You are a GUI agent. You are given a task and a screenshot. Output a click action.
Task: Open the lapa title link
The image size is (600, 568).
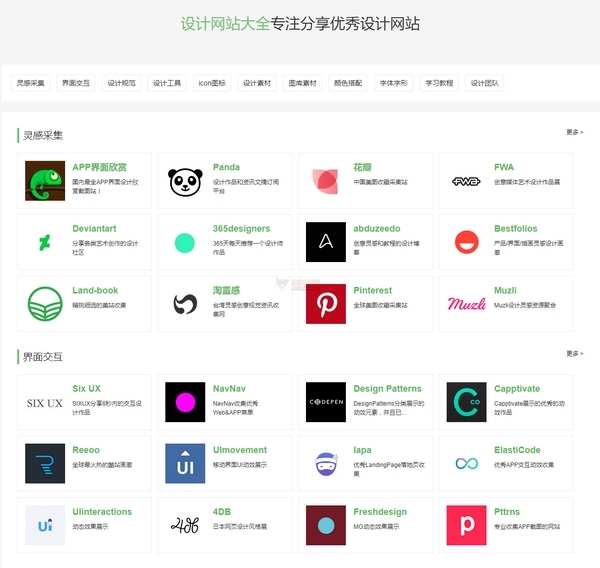tap(362, 450)
